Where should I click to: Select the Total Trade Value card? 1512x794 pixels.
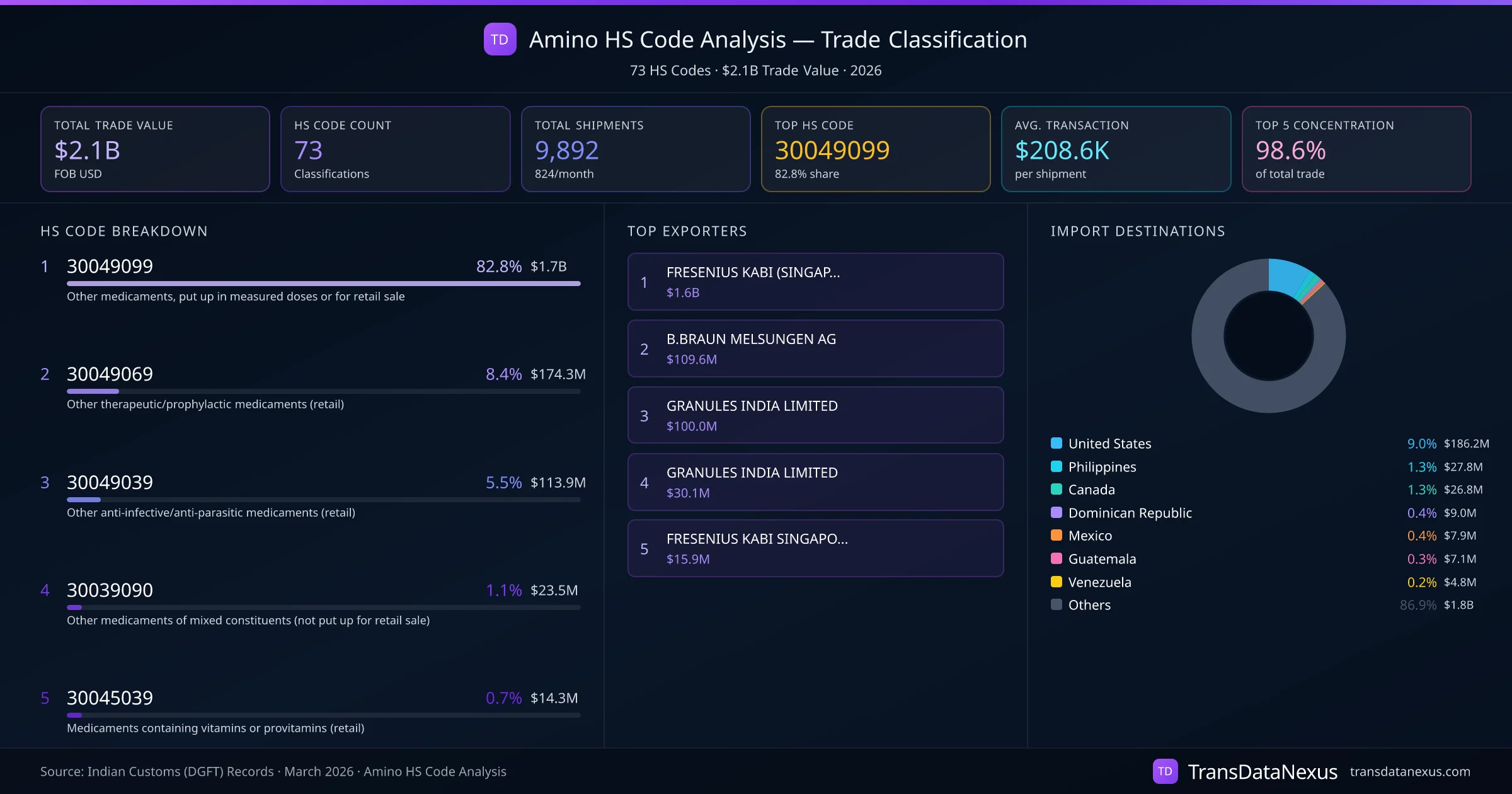[155, 149]
